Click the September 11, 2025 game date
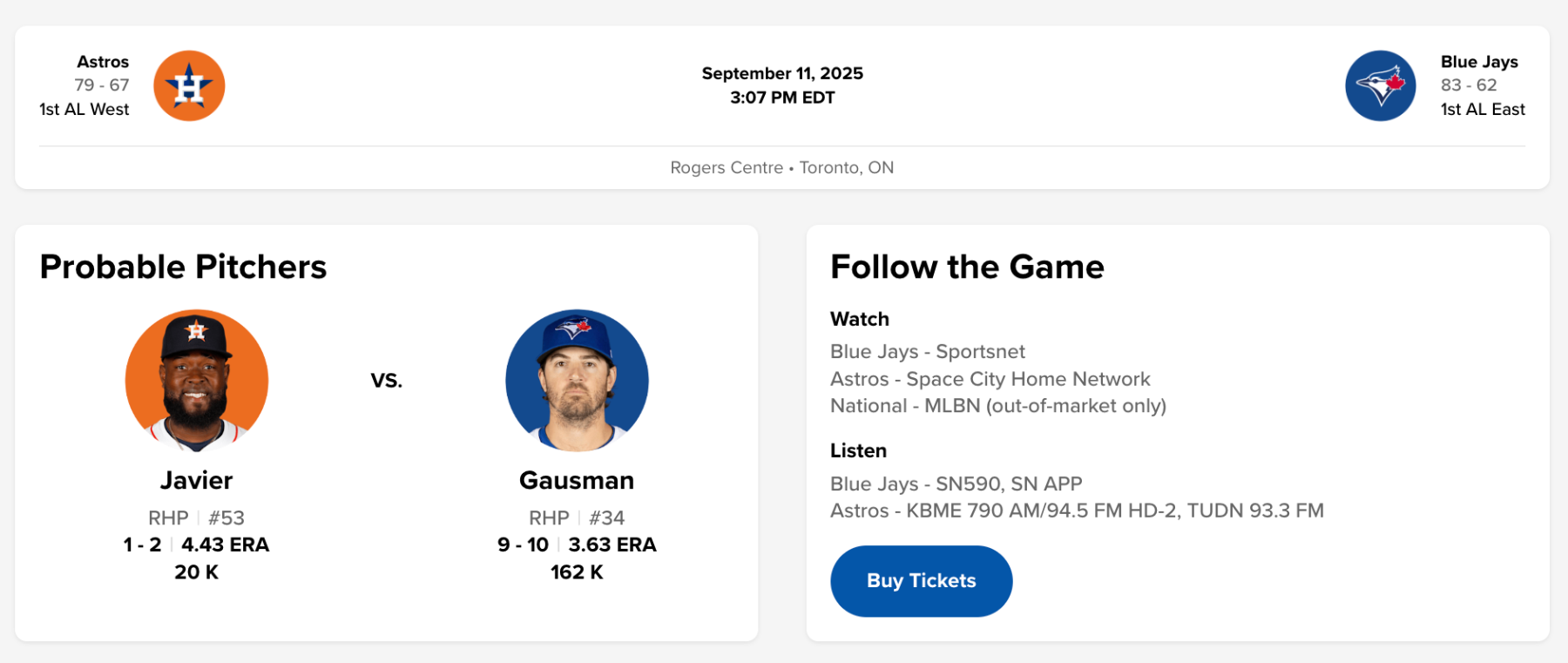This screenshot has width=1568, height=663. point(782,73)
